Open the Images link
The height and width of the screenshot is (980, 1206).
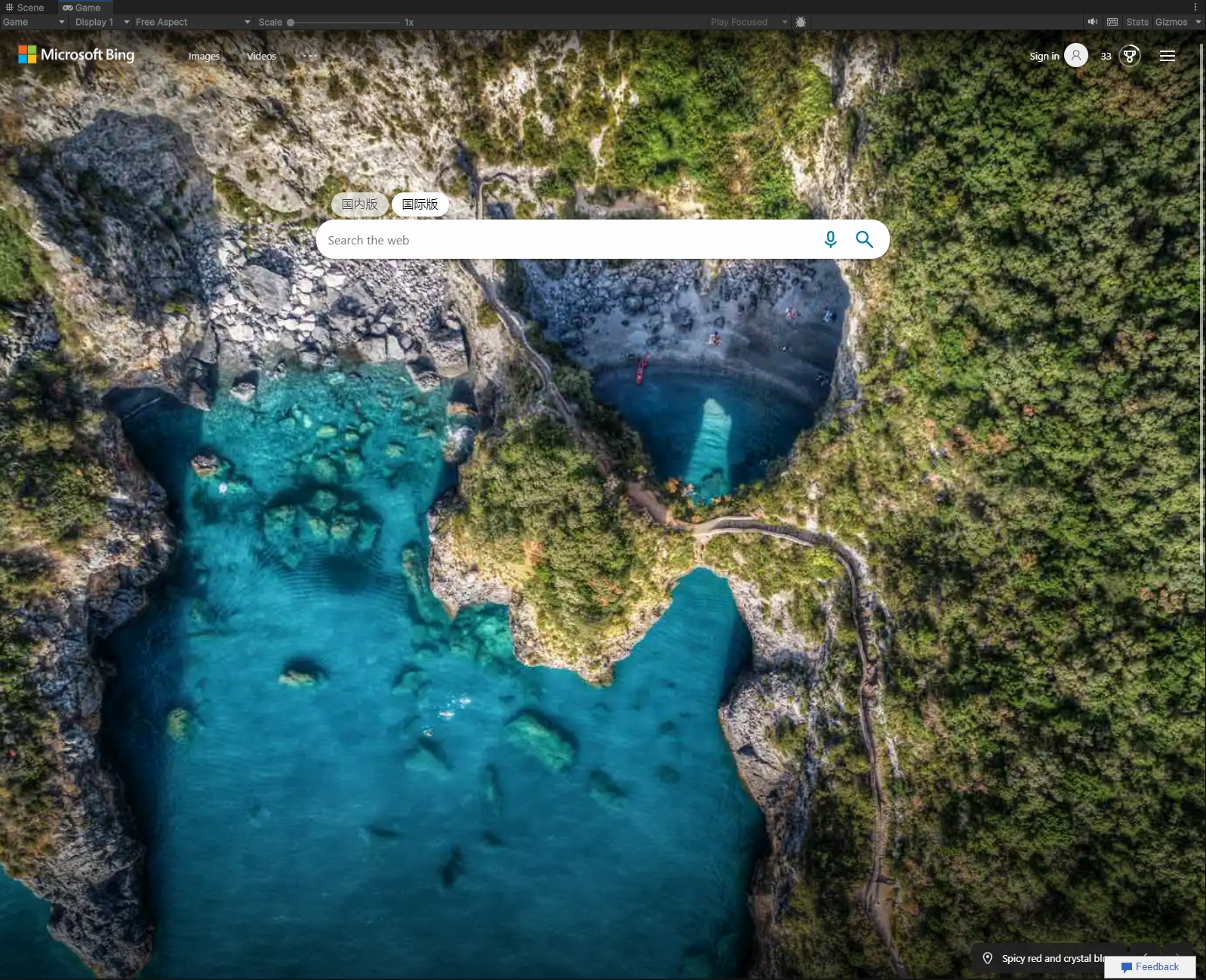pyautogui.click(x=204, y=56)
